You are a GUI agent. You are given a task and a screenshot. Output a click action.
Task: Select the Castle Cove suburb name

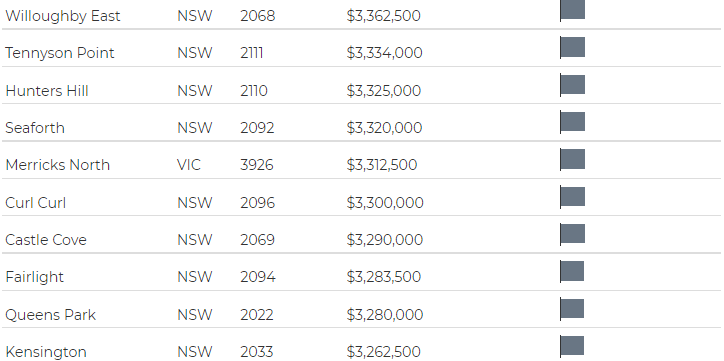click(x=46, y=240)
